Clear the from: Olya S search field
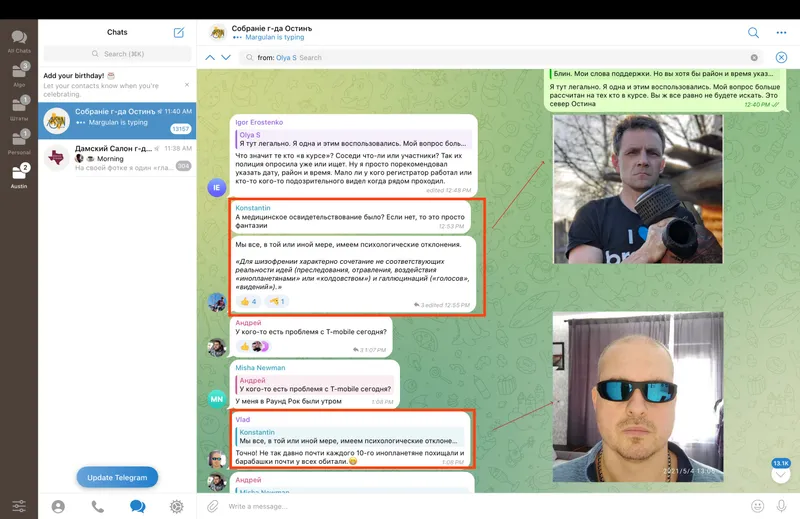800x519 pixels. [x=754, y=58]
